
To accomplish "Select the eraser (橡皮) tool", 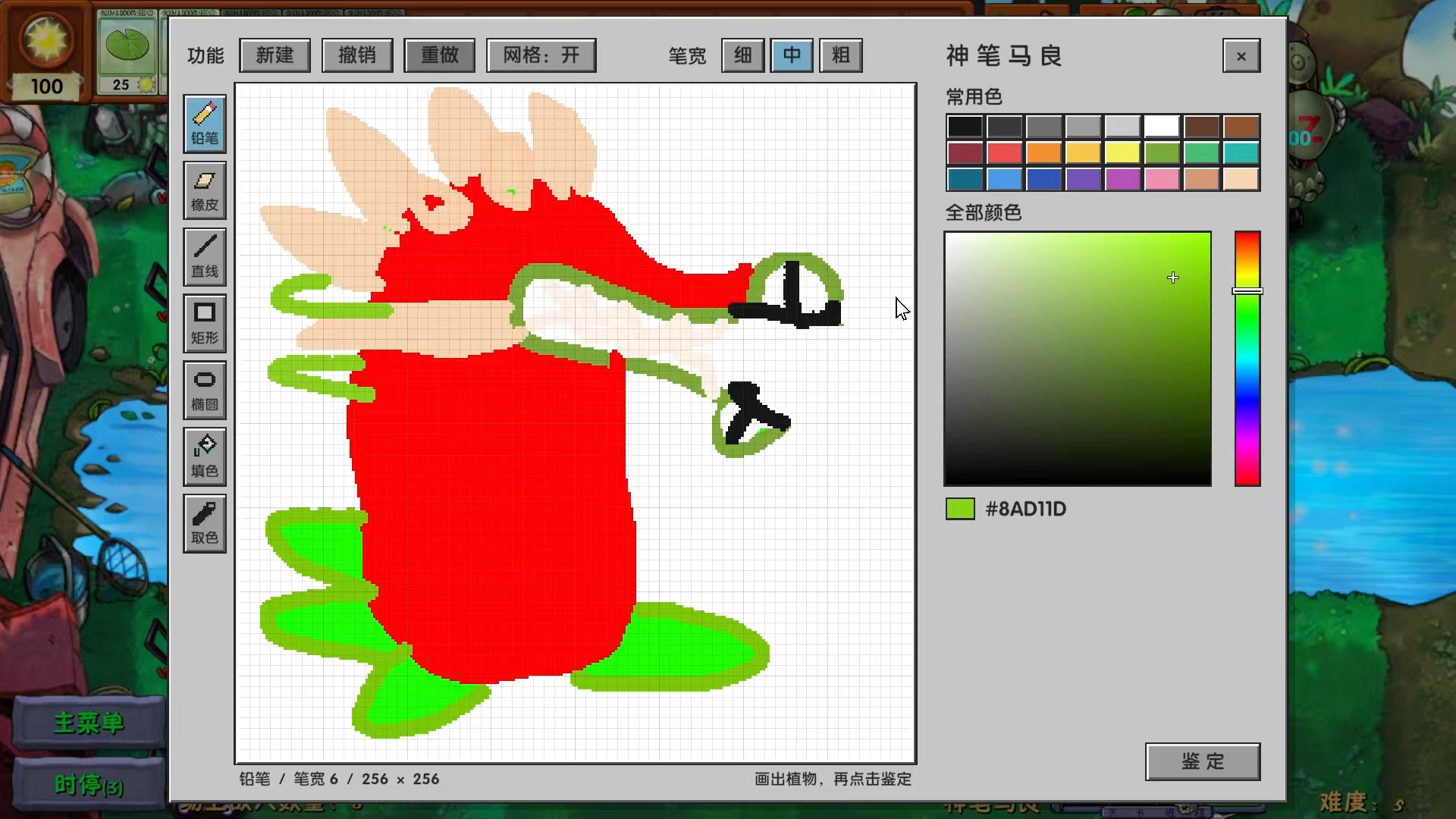I will point(205,190).
